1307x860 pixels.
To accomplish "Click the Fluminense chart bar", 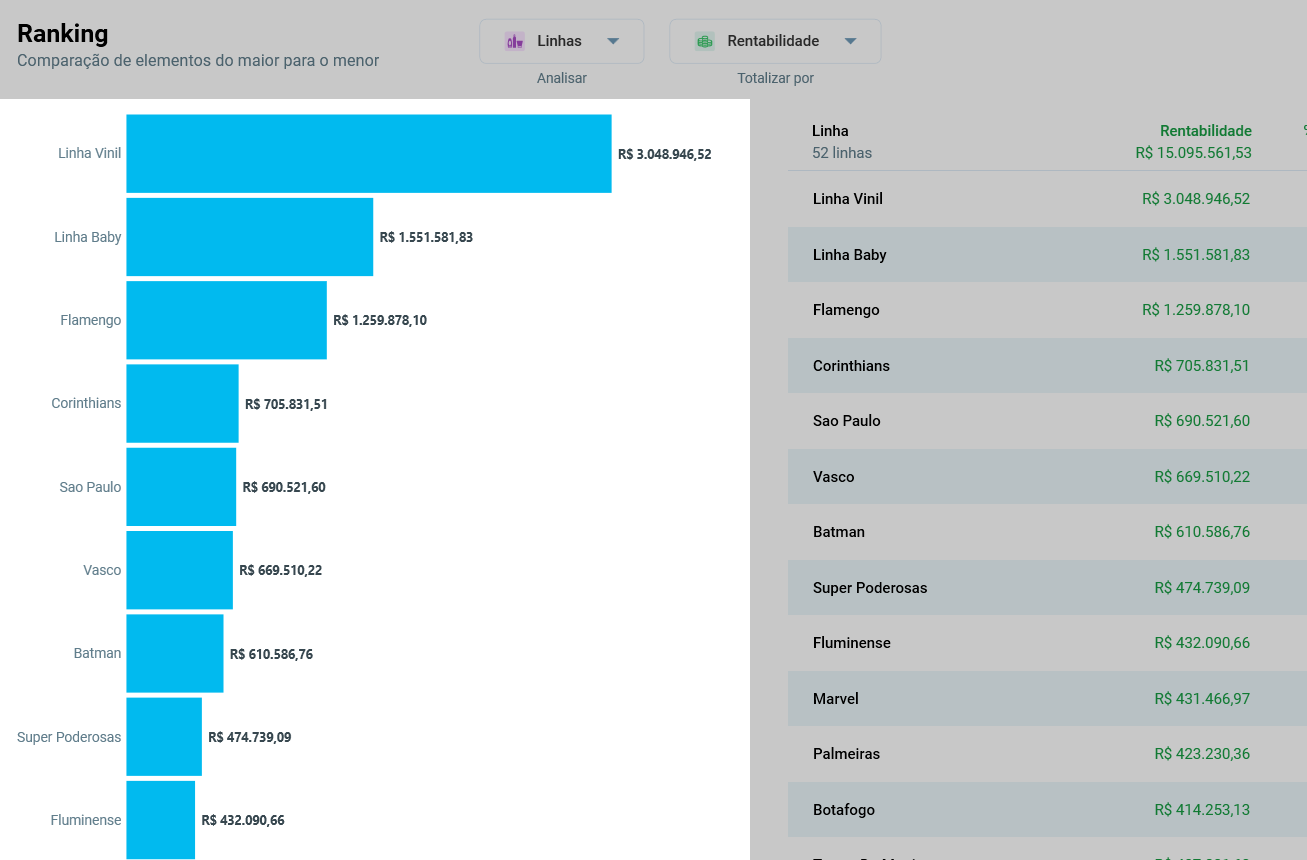I will click(160, 820).
